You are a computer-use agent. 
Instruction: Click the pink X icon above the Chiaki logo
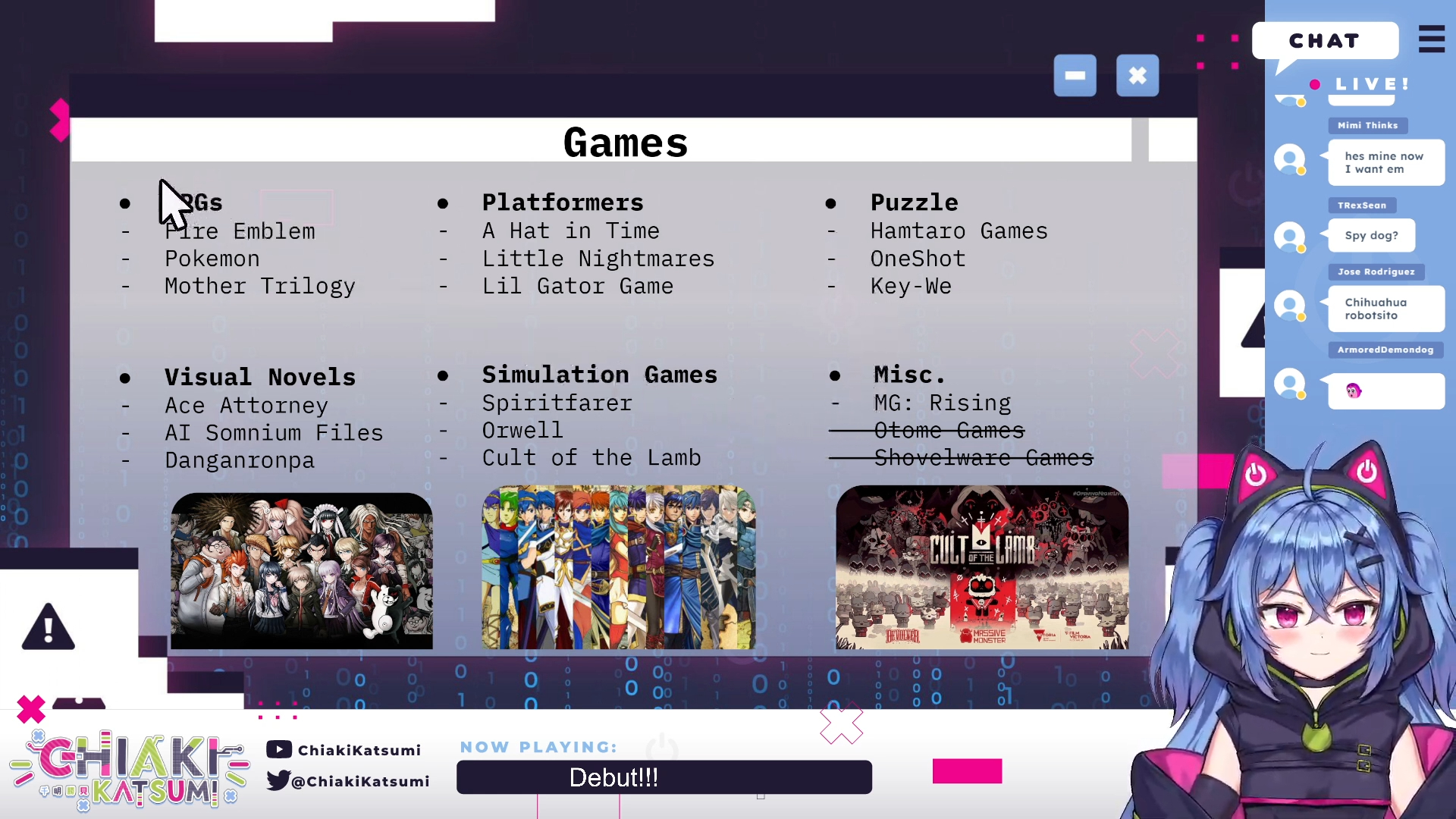(31, 710)
